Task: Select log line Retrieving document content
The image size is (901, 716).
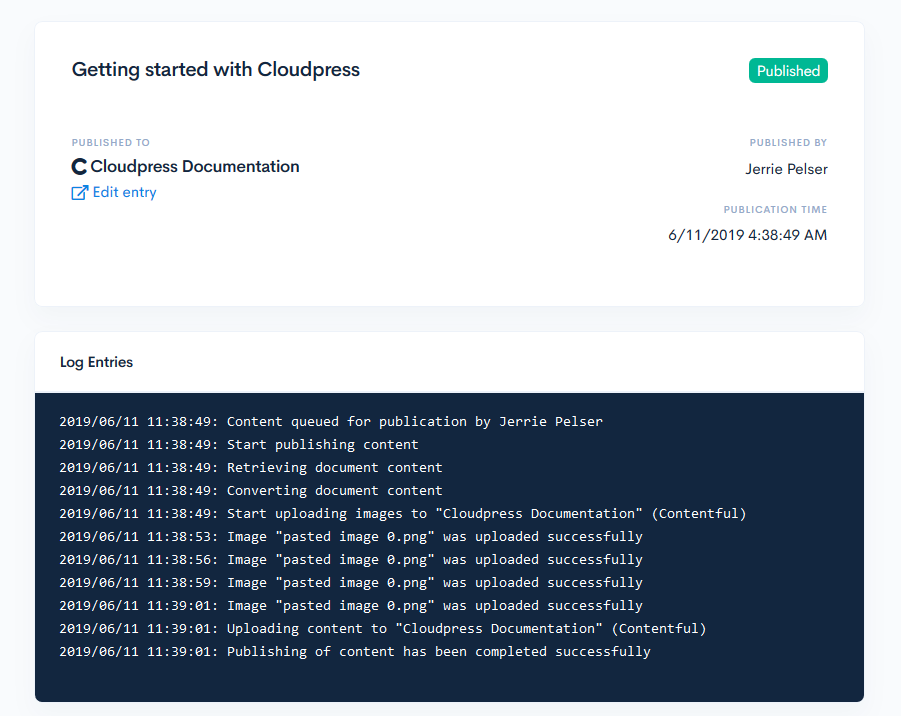Action: point(251,468)
